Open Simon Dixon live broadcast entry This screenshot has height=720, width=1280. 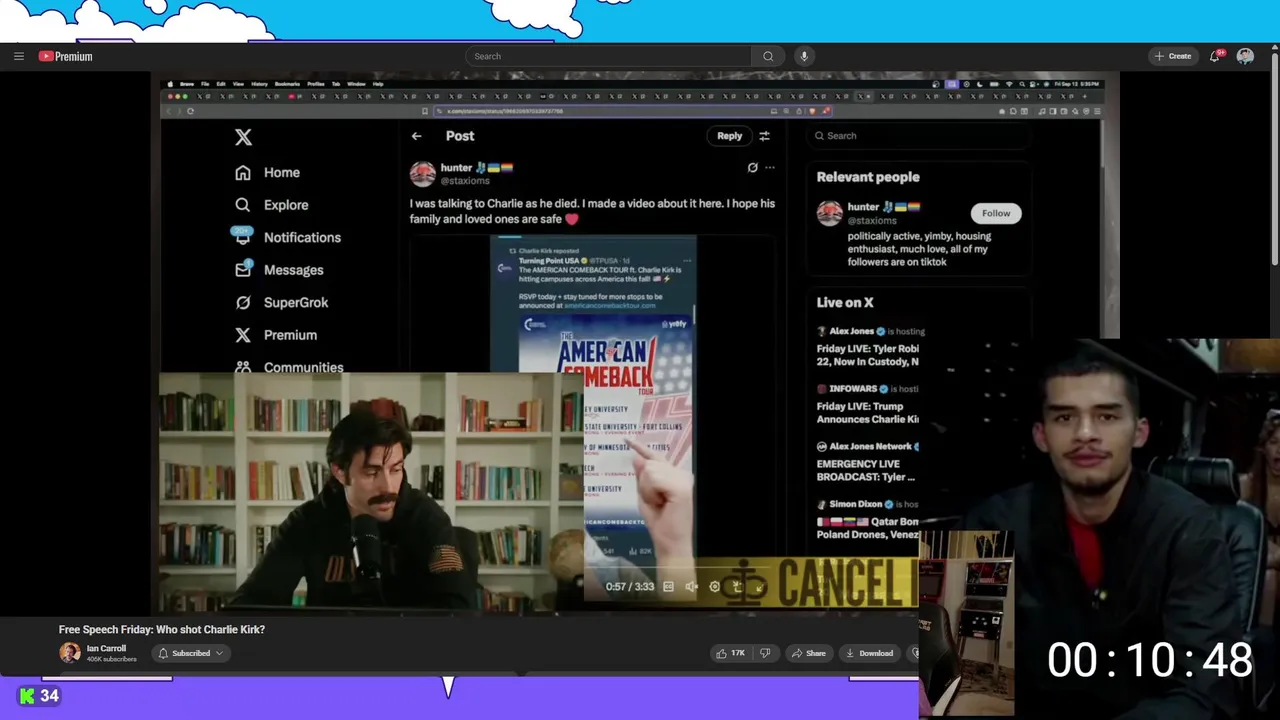pyautogui.click(x=868, y=520)
